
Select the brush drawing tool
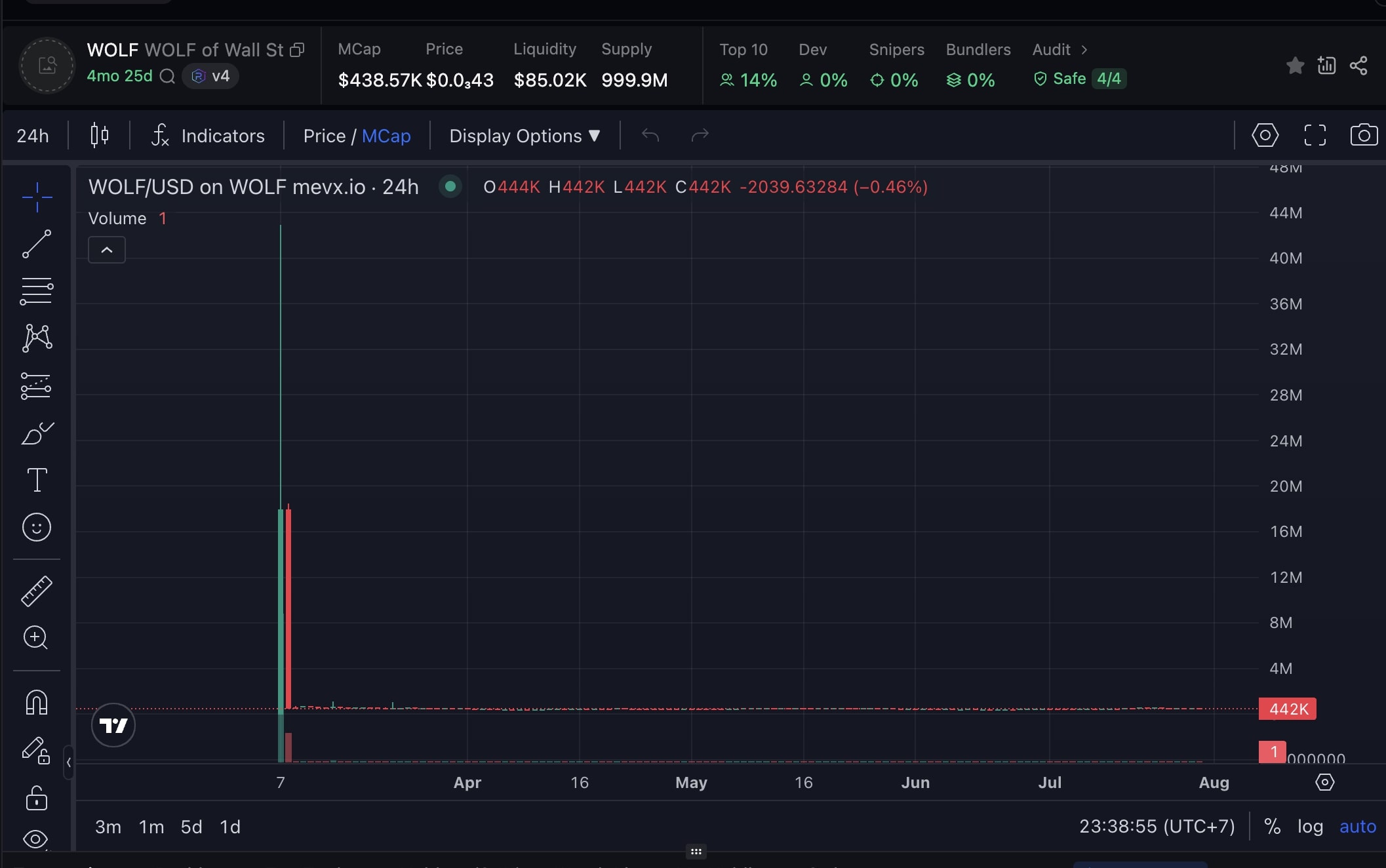tap(37, 433)
